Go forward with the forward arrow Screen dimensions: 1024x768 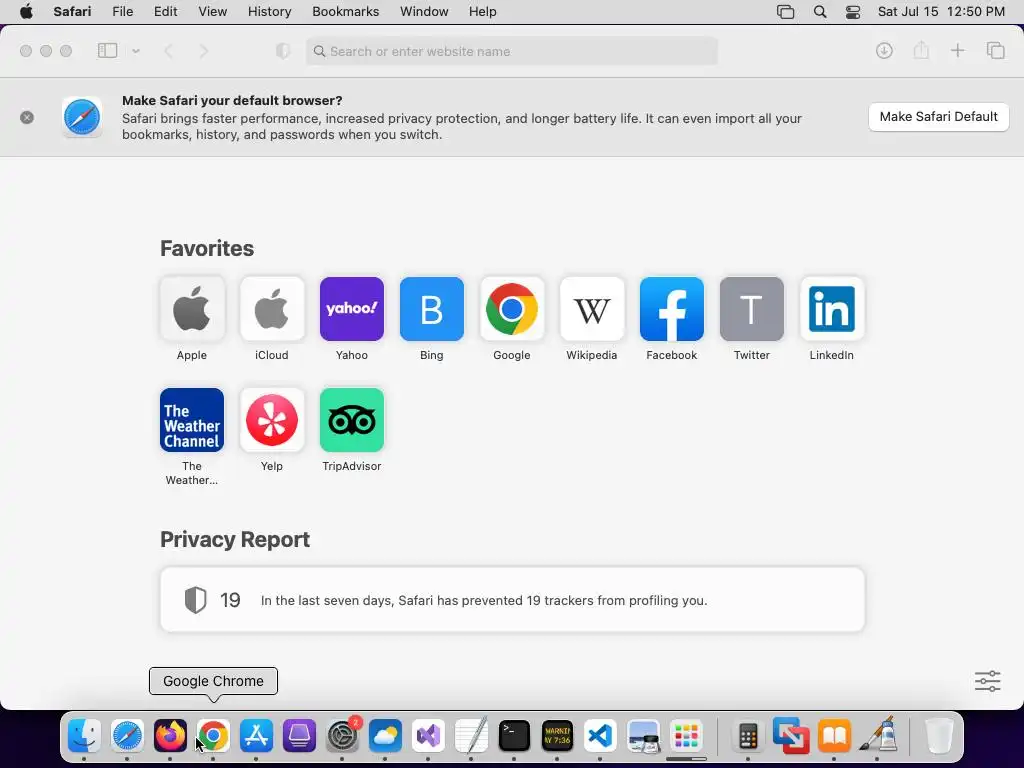[x=203, y=51]
